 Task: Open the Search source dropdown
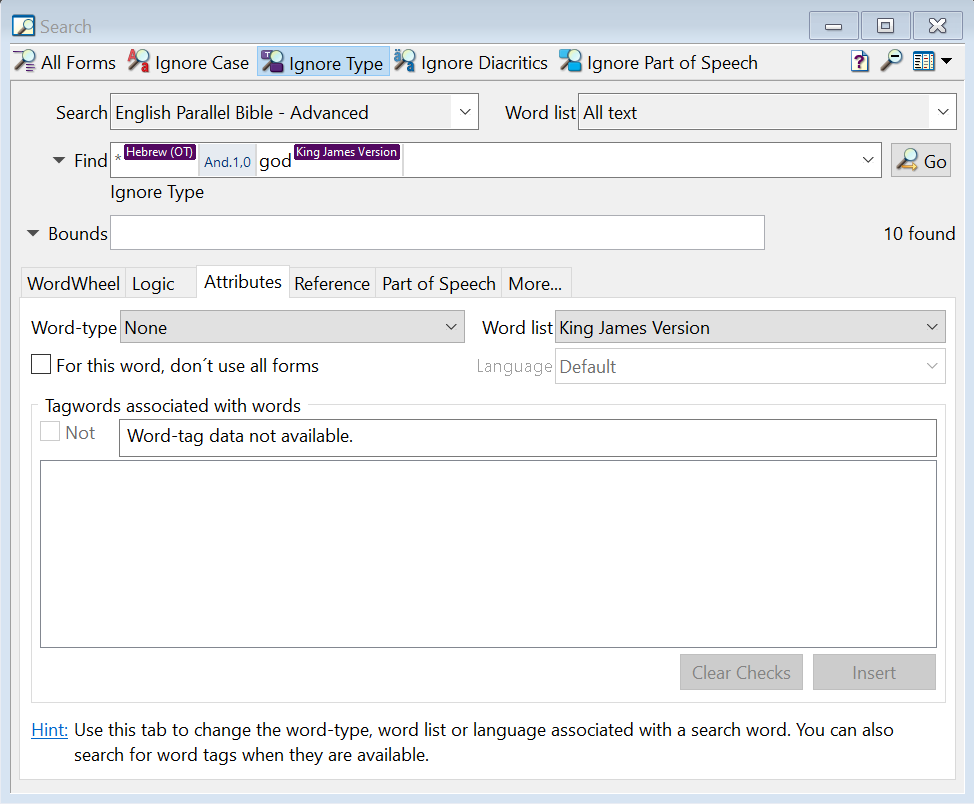(x=294, y=113)
